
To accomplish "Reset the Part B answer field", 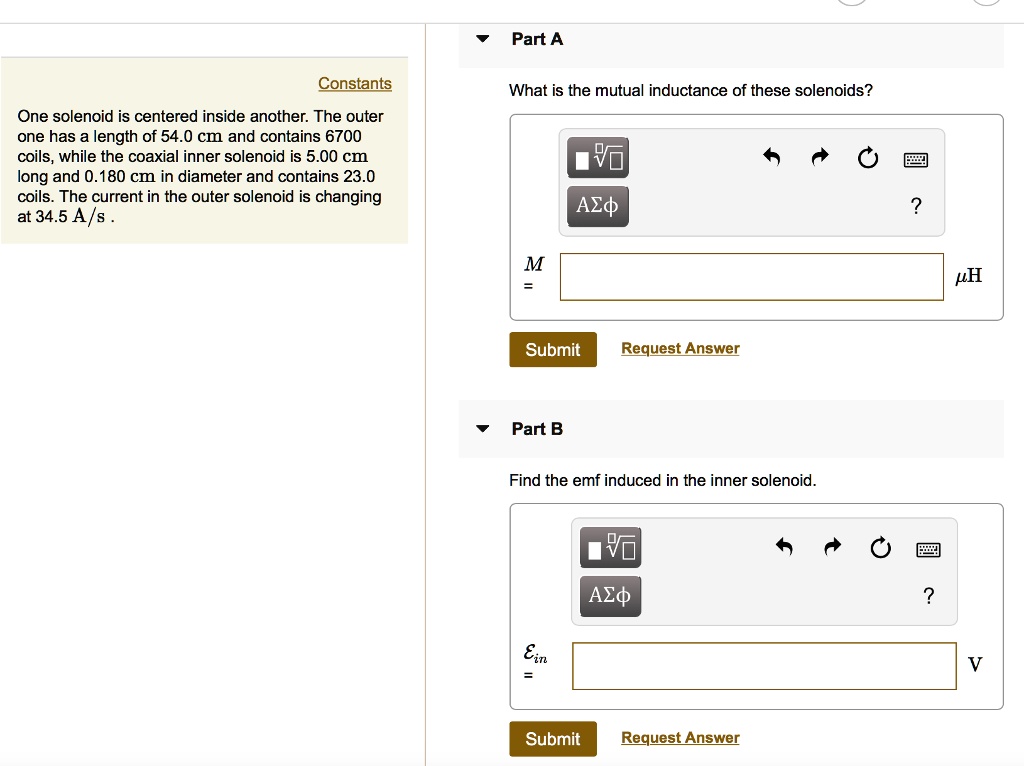I will 880,547.
